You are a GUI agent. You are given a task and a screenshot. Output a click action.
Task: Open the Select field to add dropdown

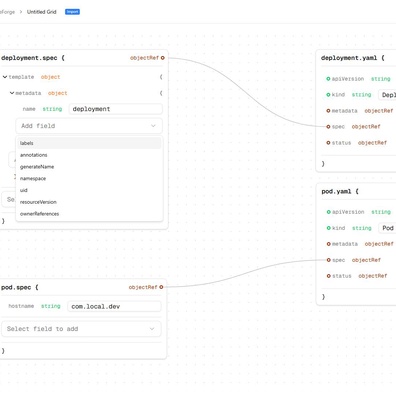[x=81, y=329]
